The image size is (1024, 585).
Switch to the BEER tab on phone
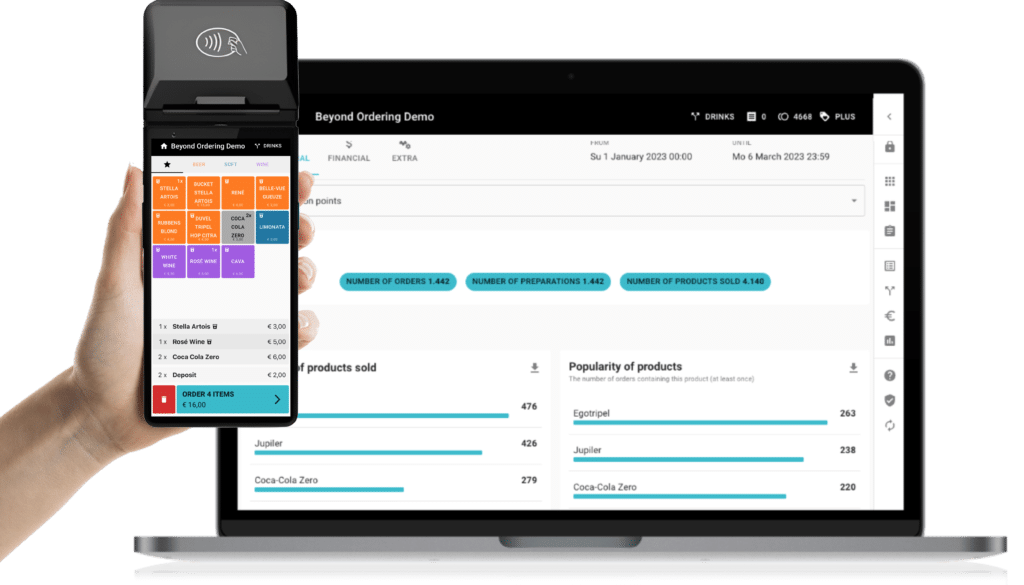click(199, 165)
